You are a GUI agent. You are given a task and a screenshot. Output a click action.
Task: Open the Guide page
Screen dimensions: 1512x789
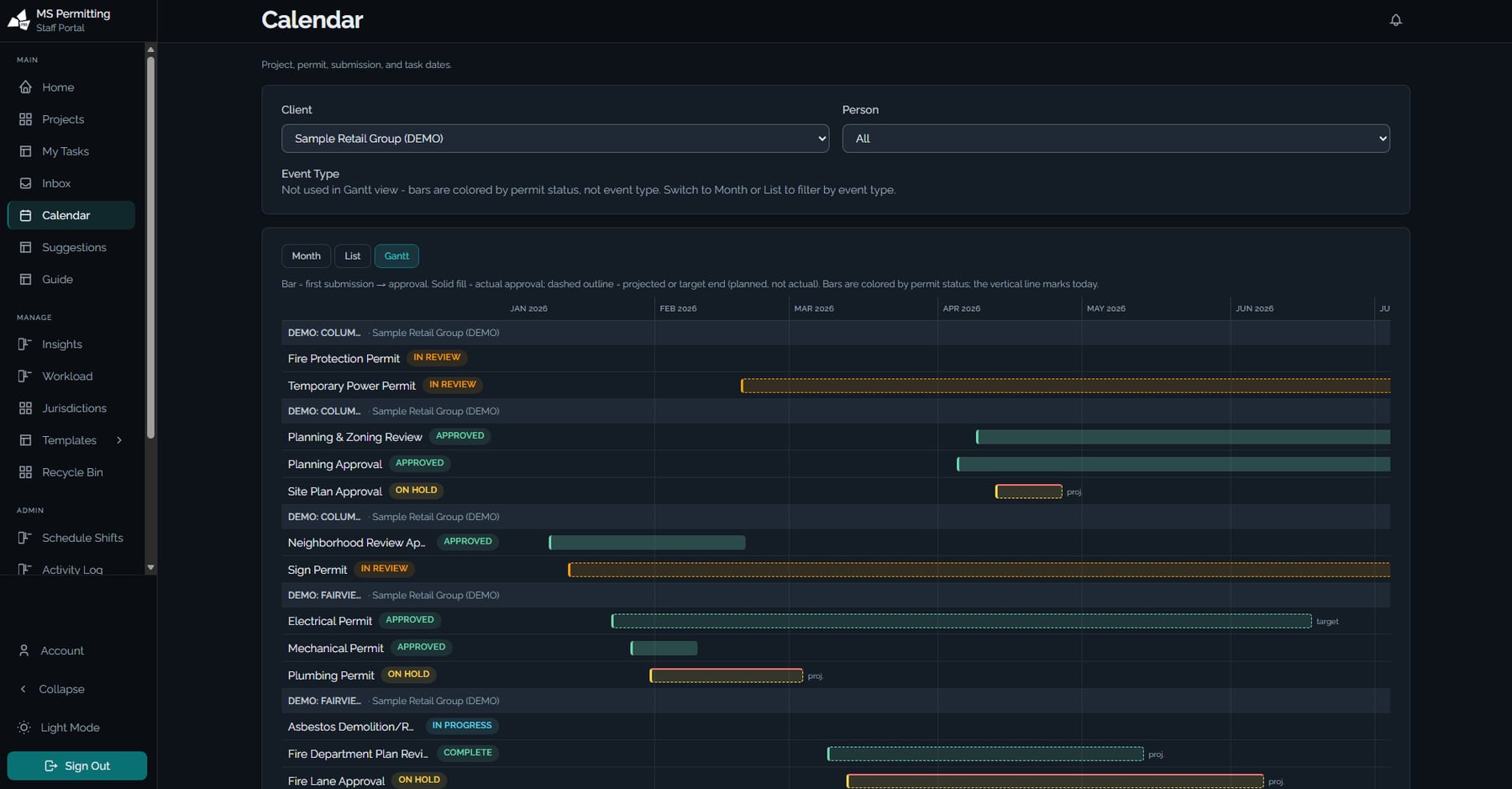(71, 279)
